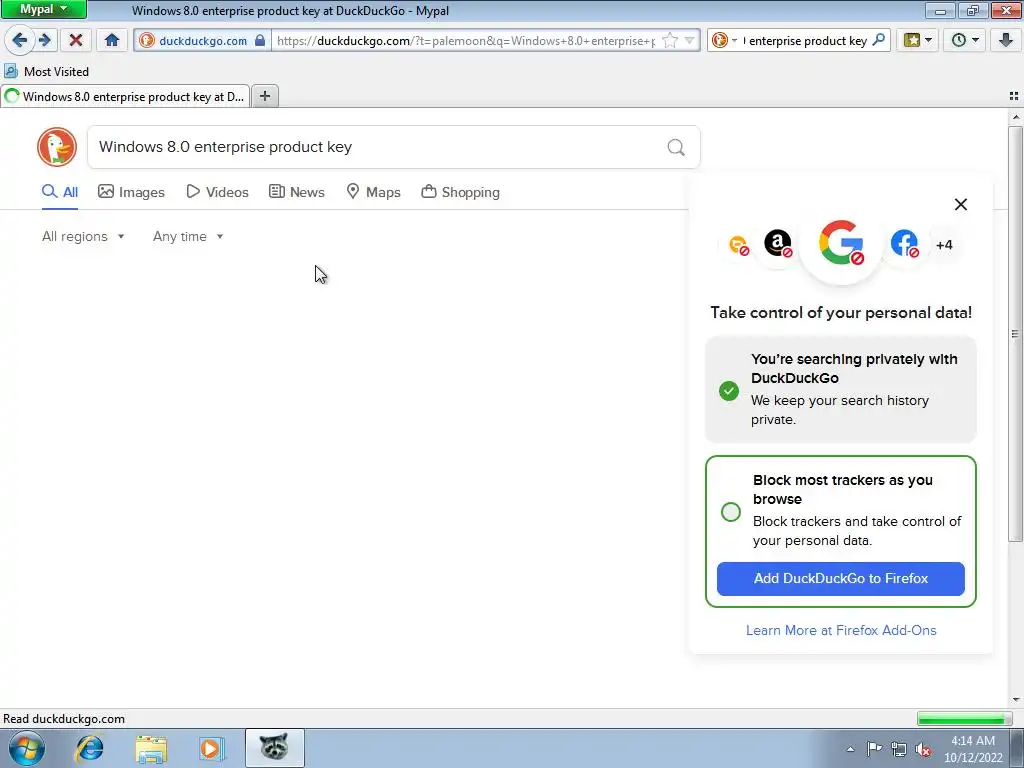1024x768 pixels.
Task: Switch to the Maps results tab
Action: coord(373,192)
